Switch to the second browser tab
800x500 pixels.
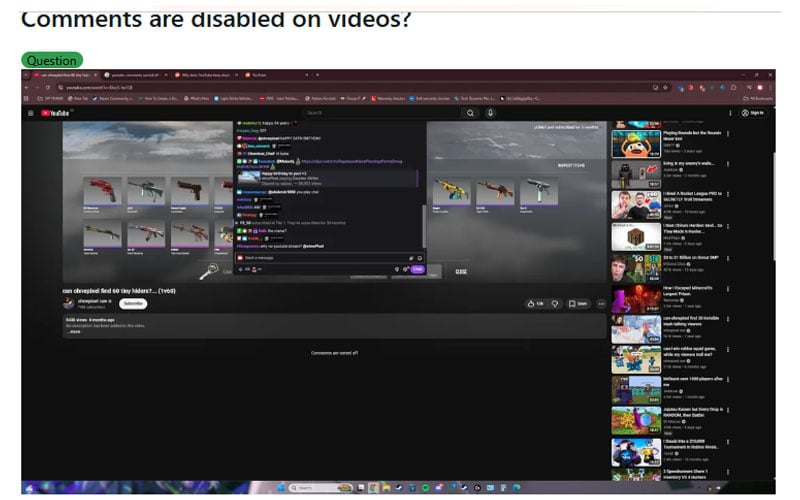coord(137,75)
